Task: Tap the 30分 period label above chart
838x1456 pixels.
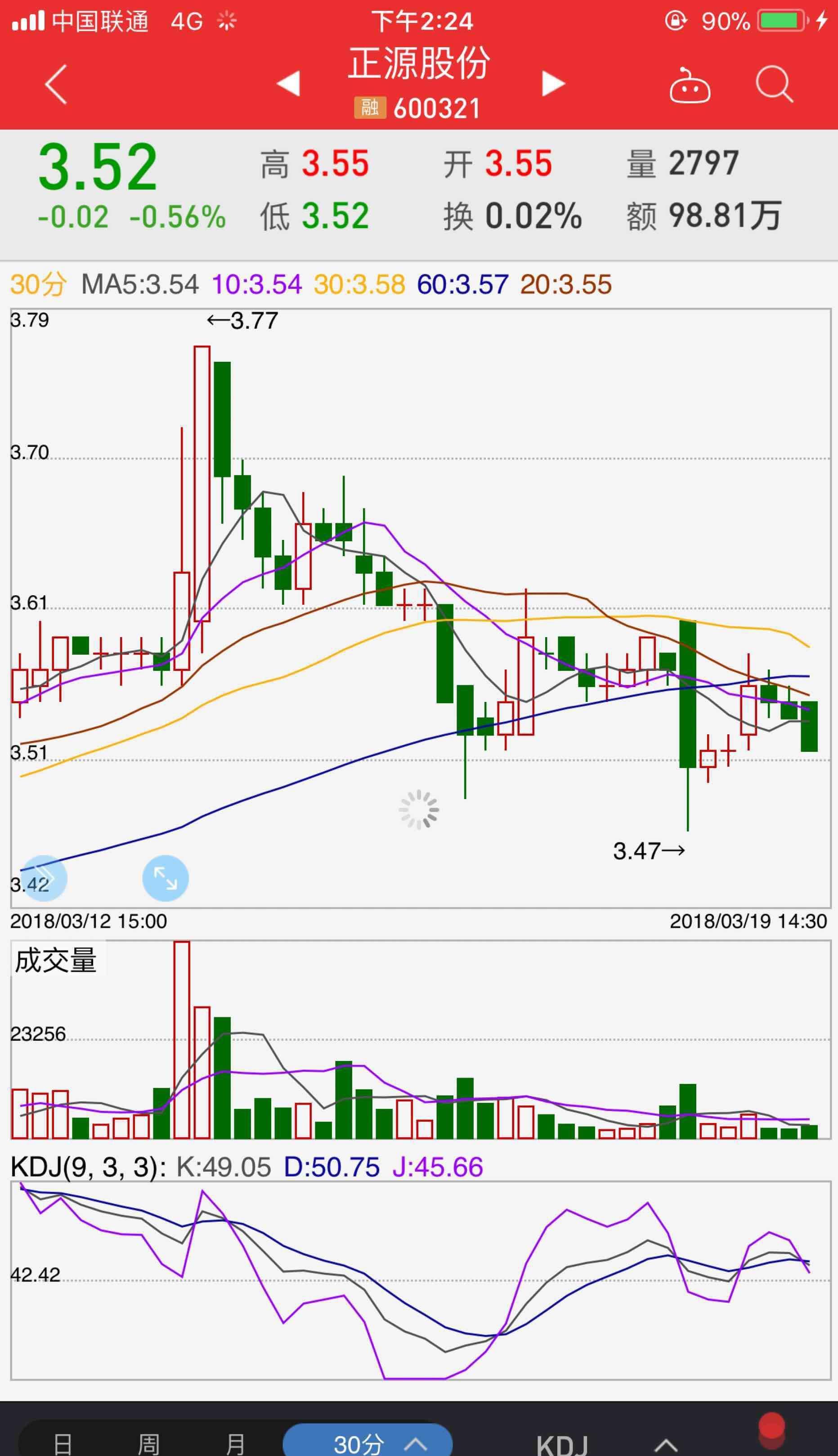Action: [x=38, y=284]
